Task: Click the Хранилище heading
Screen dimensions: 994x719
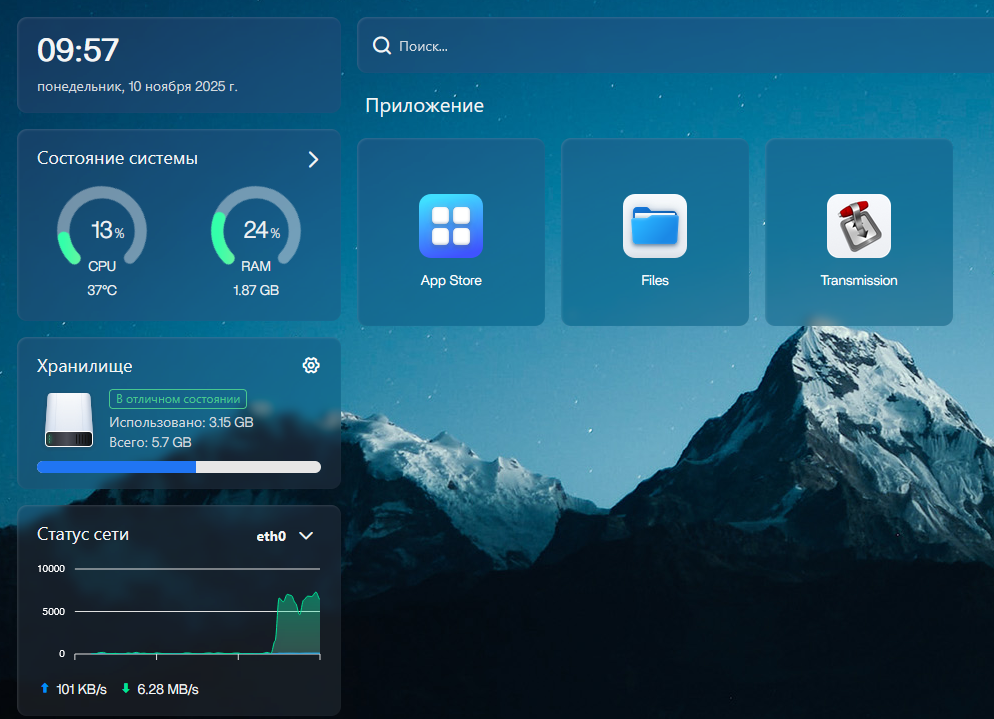Action: point(84,366)
